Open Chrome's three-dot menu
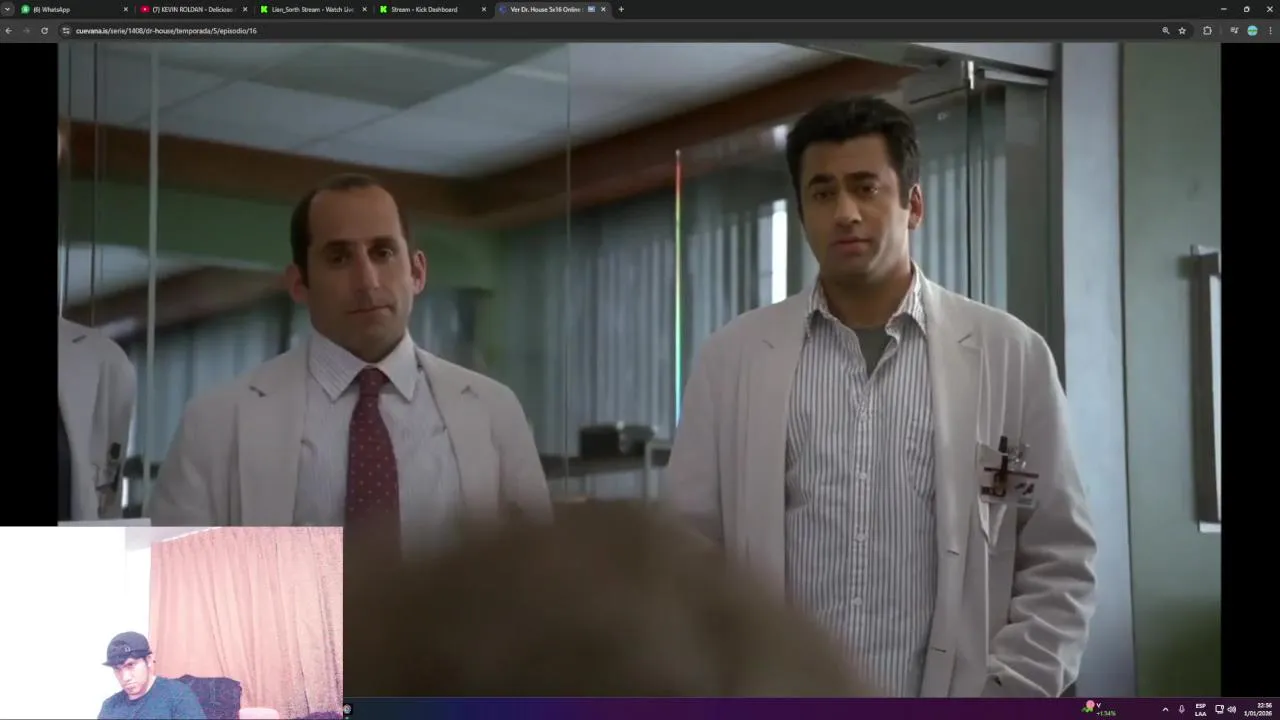 click(x=1270, y=31)
